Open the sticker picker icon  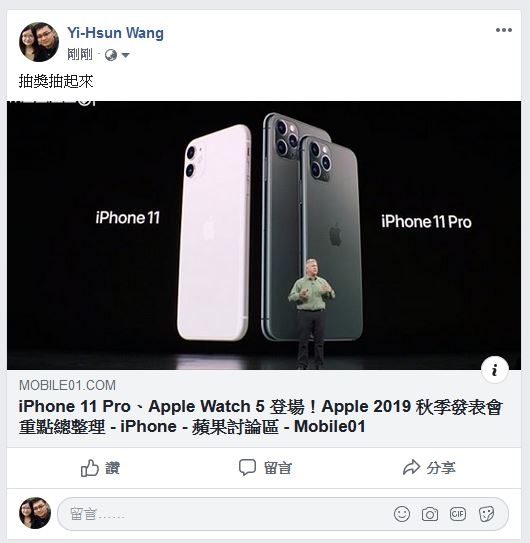coord(486,514)
